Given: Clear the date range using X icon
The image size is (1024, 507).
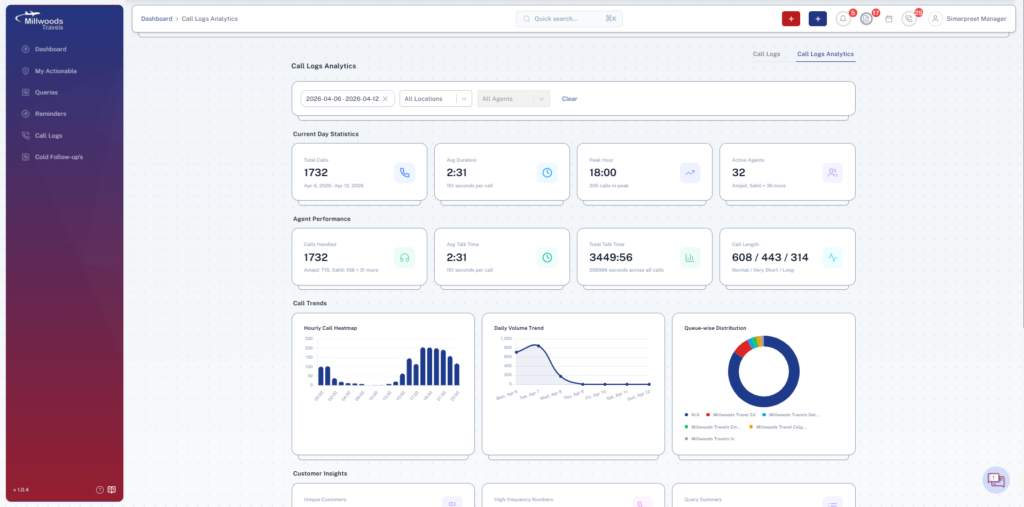Looking at the screenshot, I should click(385, 99).
